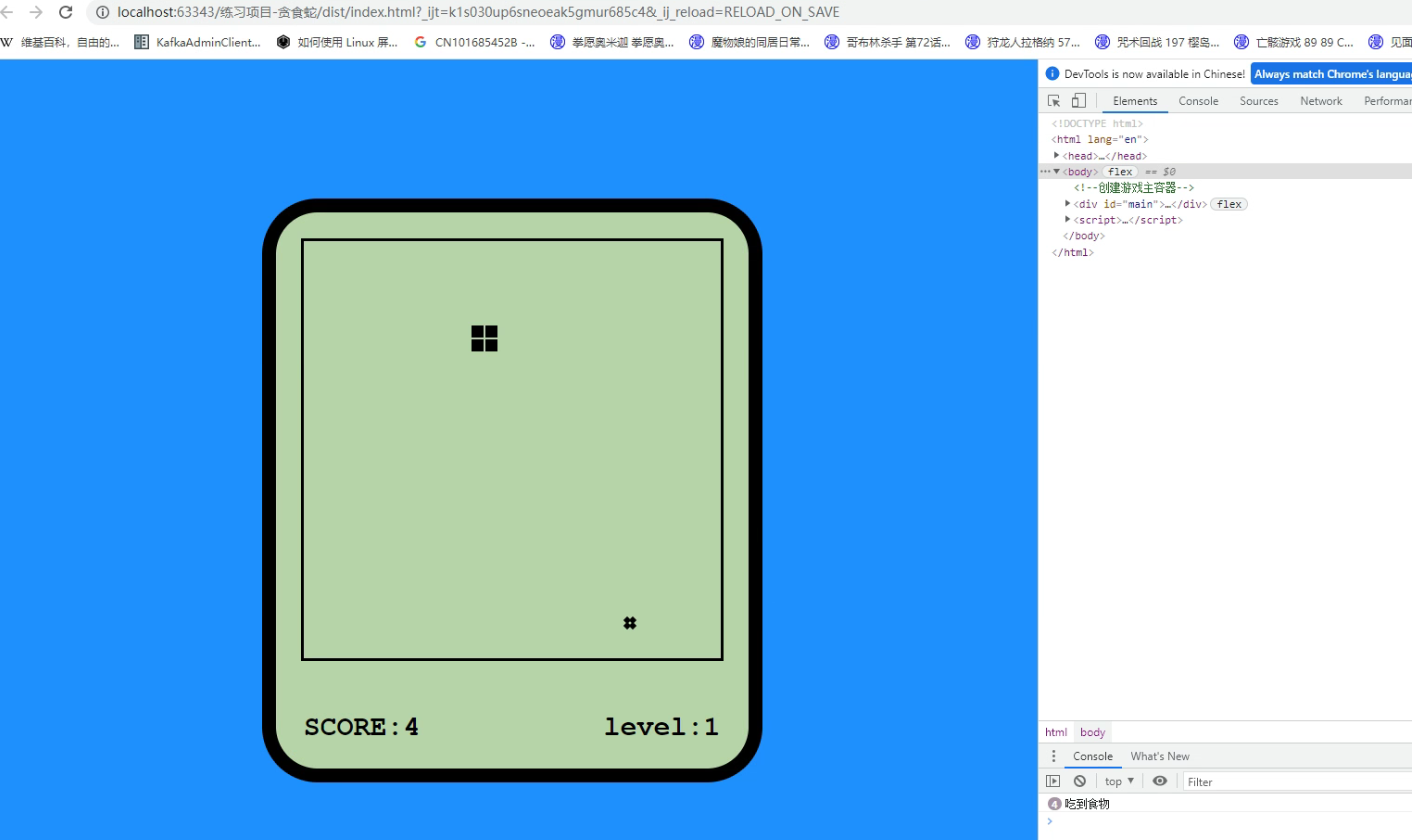The image size is (1412, 840).
Task: Open the top JavaScript context dropdown
Action: tap(1120, 781)
